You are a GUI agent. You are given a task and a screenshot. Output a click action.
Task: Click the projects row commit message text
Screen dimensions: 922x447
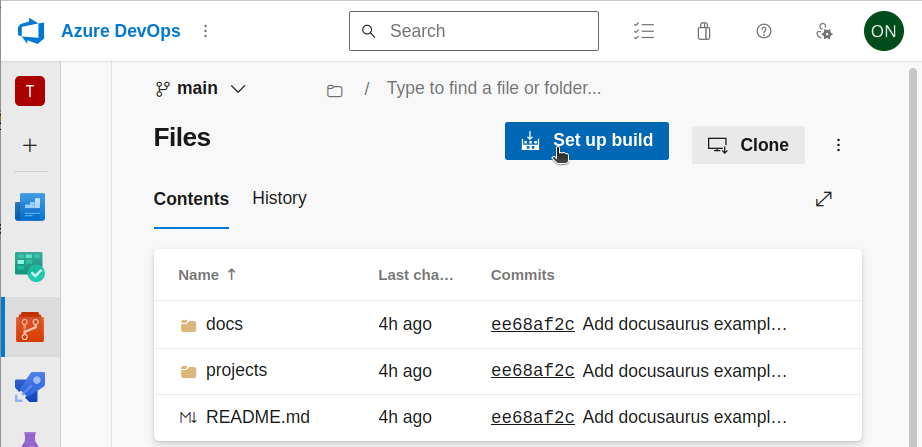click(x=684, y=371)
